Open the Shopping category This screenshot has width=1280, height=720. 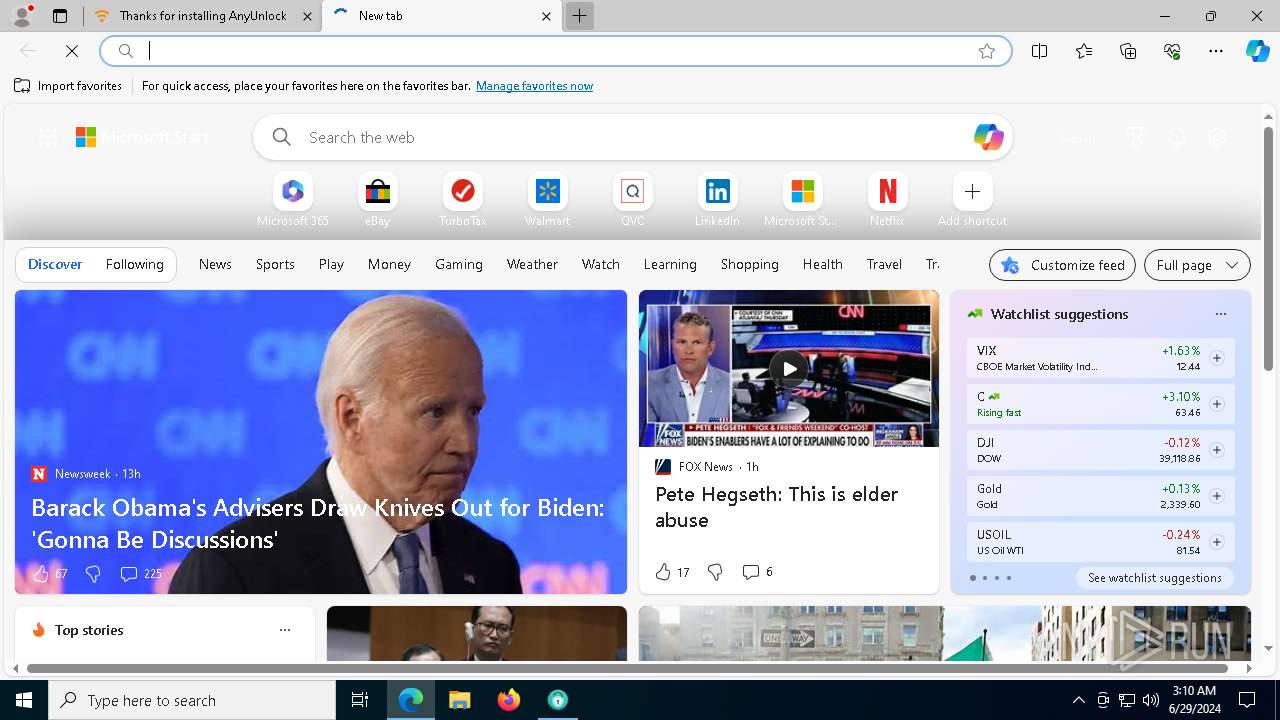(749, 264)
